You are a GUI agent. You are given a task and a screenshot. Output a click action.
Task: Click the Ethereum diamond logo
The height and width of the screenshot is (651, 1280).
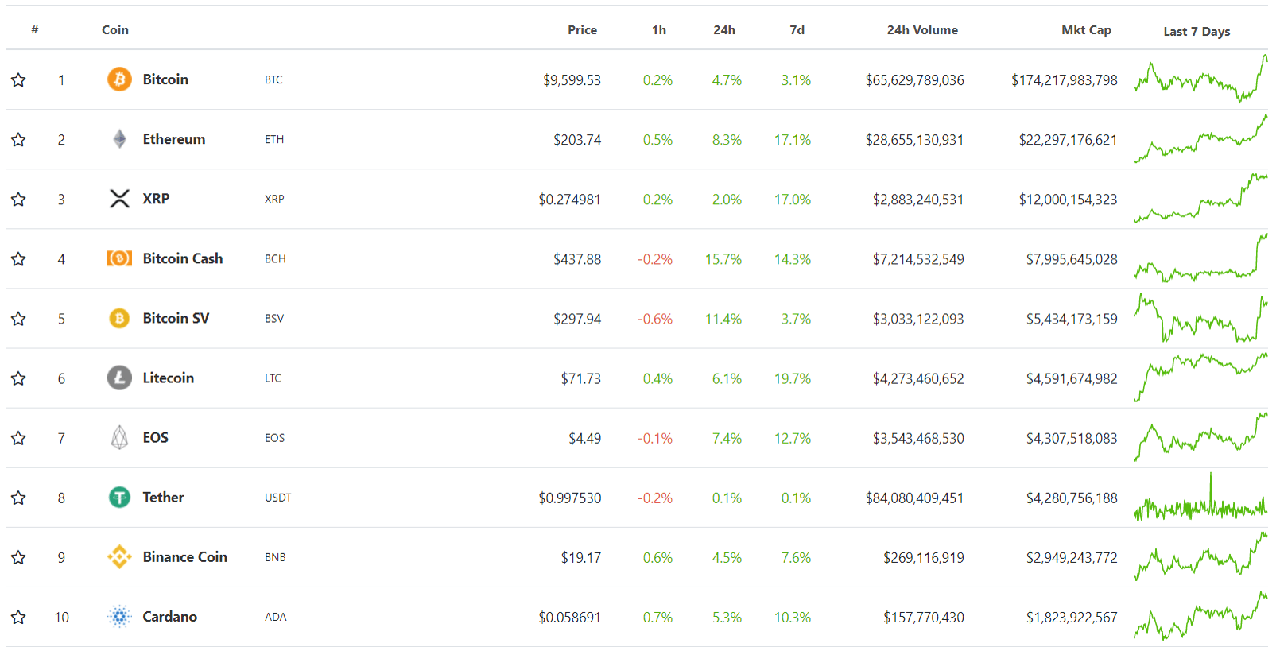coord(119,139)
